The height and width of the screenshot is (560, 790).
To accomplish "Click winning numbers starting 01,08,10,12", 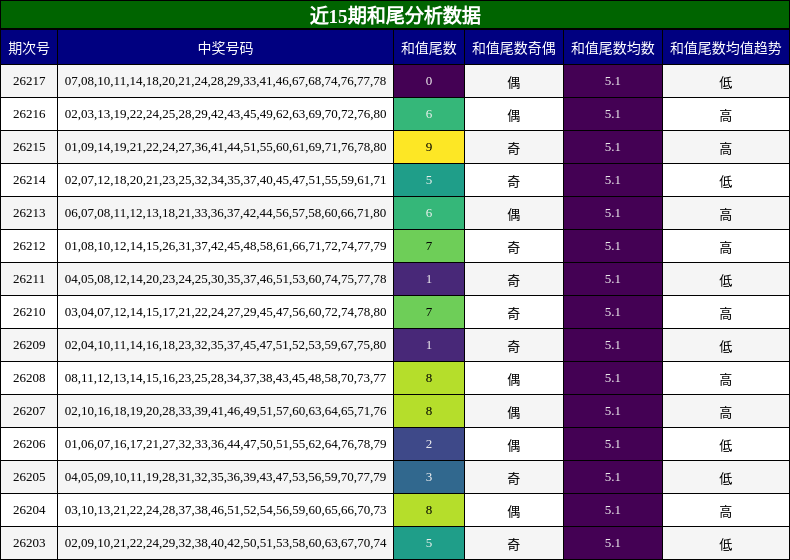I will click(225, 246).
